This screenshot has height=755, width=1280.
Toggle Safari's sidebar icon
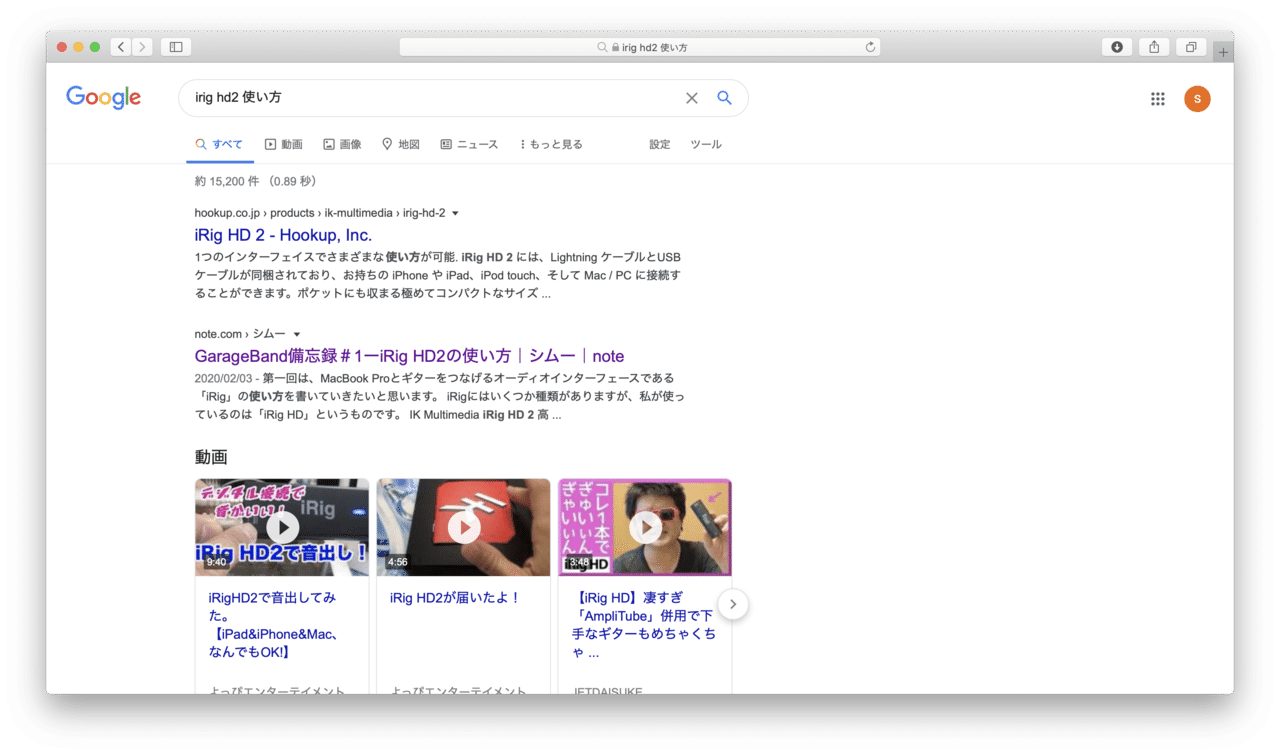pyautogui.click(x=176, y=46)
